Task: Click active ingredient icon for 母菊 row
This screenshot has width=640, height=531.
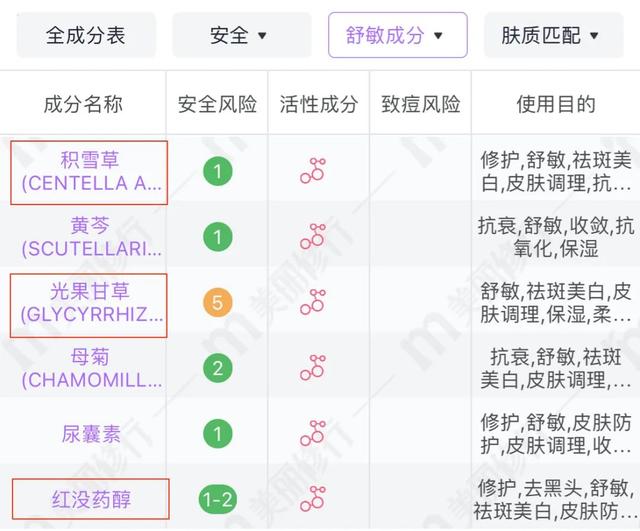Action: [x=314, y=367]
